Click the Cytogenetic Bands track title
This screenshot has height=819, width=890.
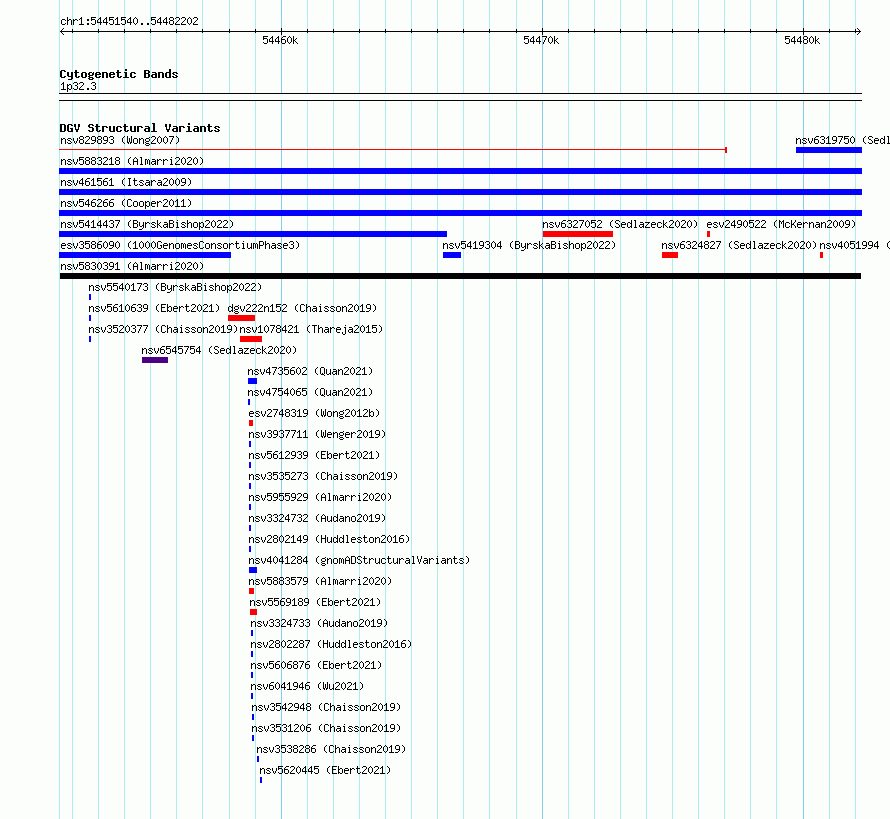click(119, 74)
